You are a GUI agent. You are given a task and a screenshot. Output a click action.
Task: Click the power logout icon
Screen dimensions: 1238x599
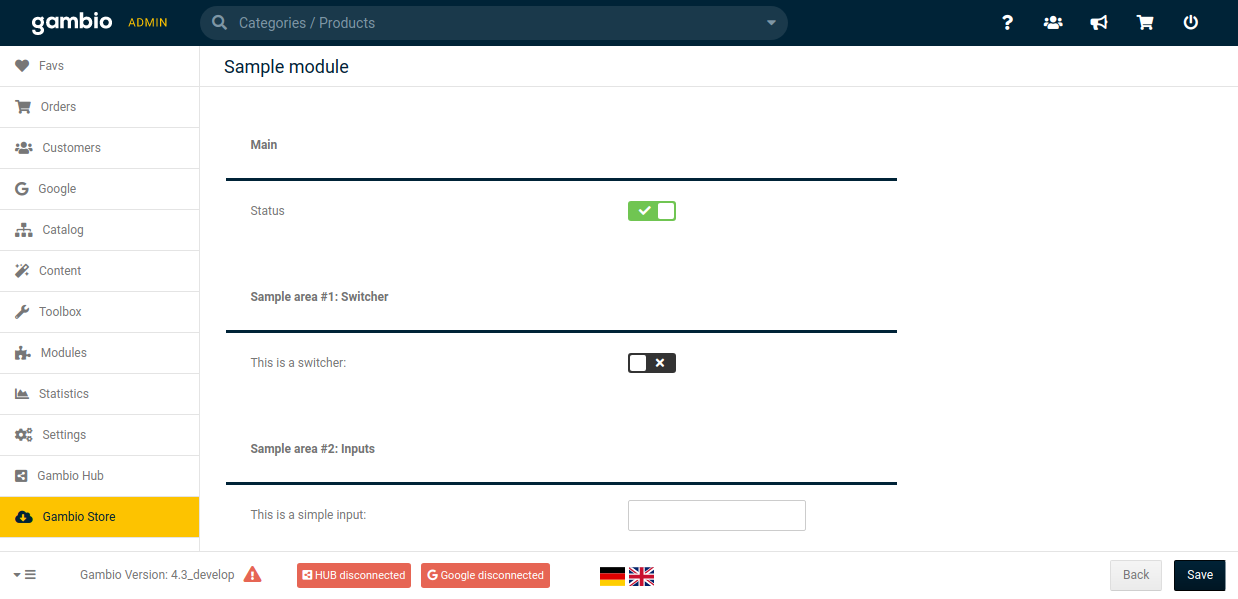coord(1191,23)
